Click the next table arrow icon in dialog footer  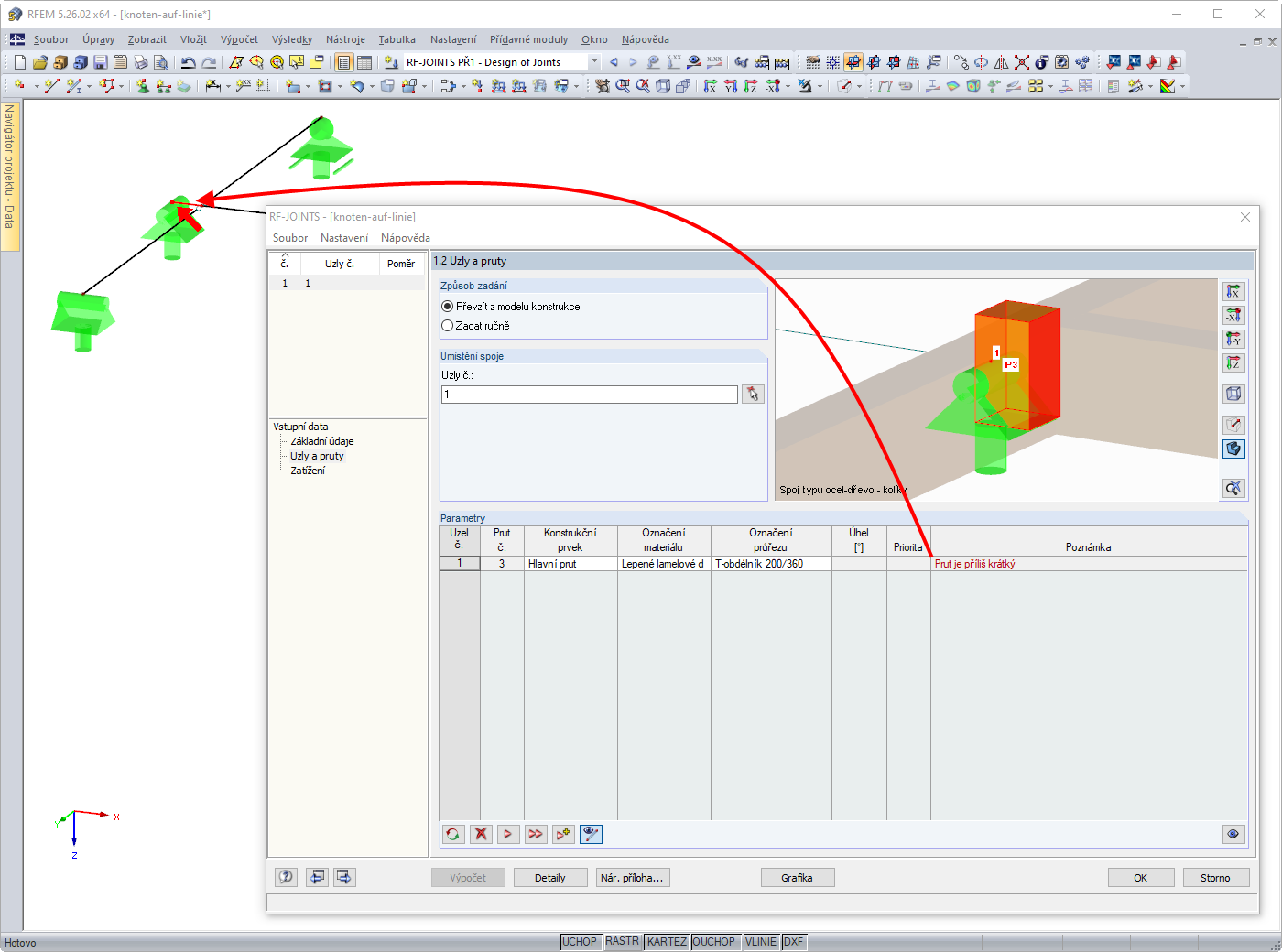[343, 877]
